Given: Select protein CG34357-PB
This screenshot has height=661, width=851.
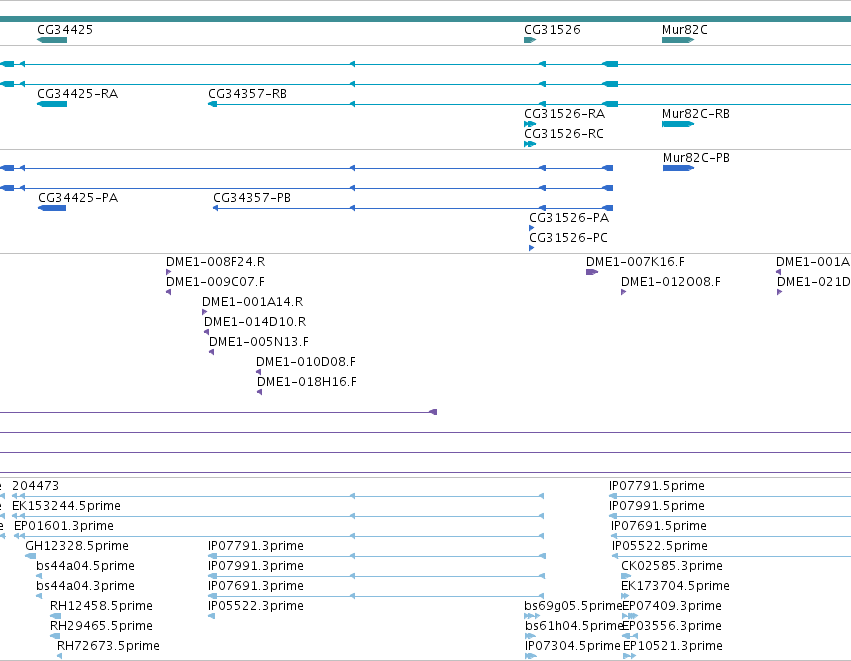Looking at the screenshot, I should [252, 198].
